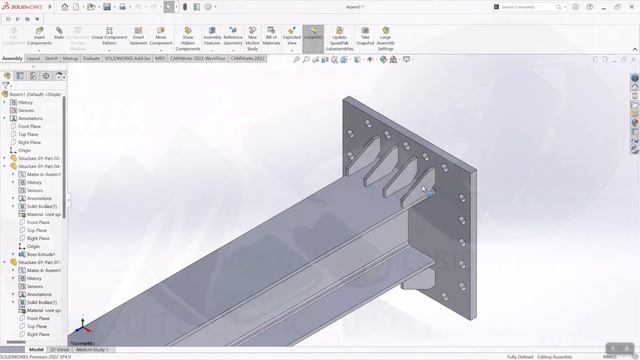Open the CAMWorks 2022 Workflow tab
640x360 pixels.
[198, 58]
